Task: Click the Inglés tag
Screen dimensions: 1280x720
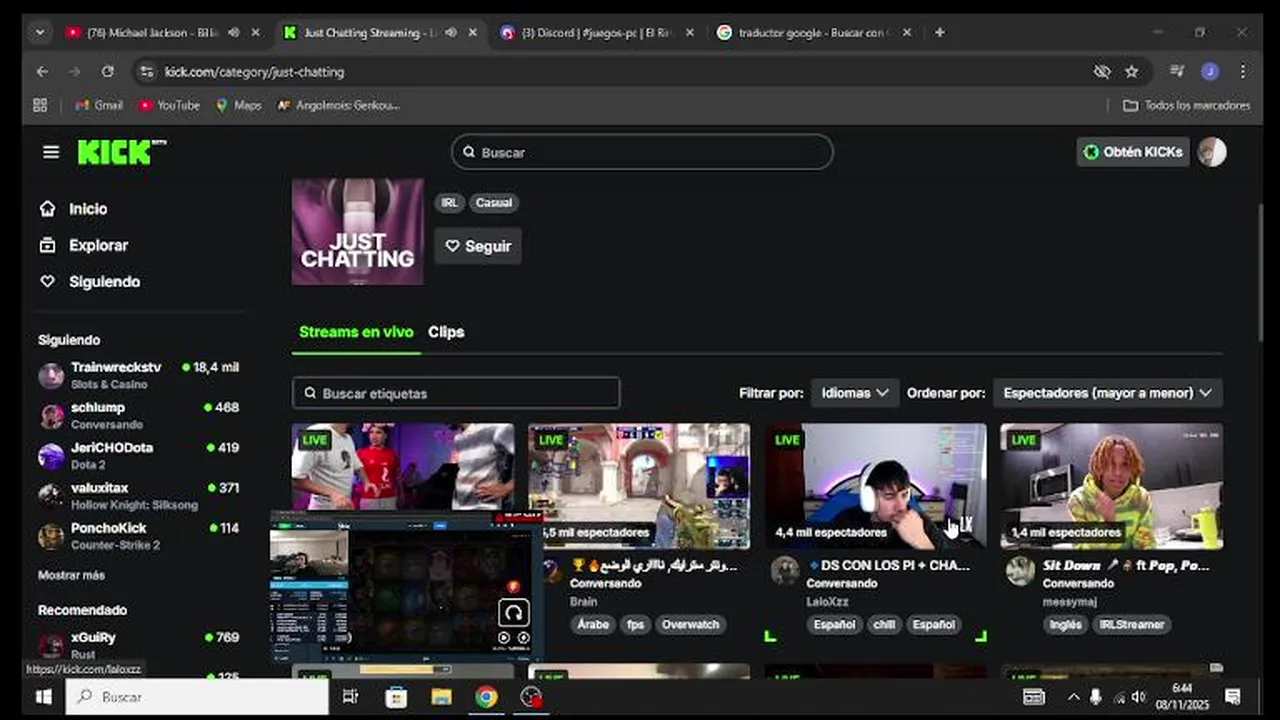Action: 1065,624
